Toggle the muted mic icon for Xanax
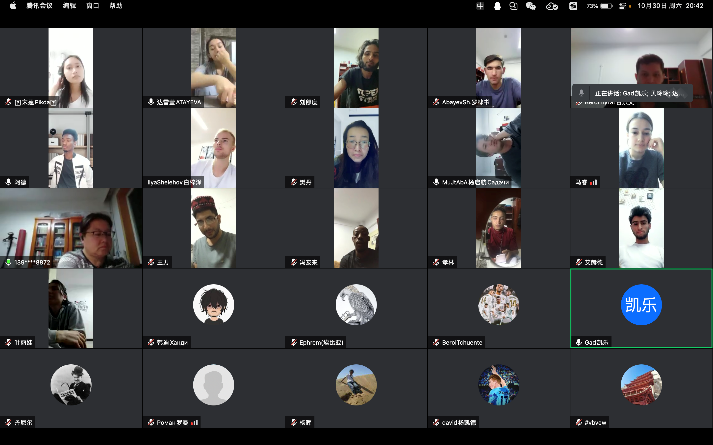 (x=150, y=342)
